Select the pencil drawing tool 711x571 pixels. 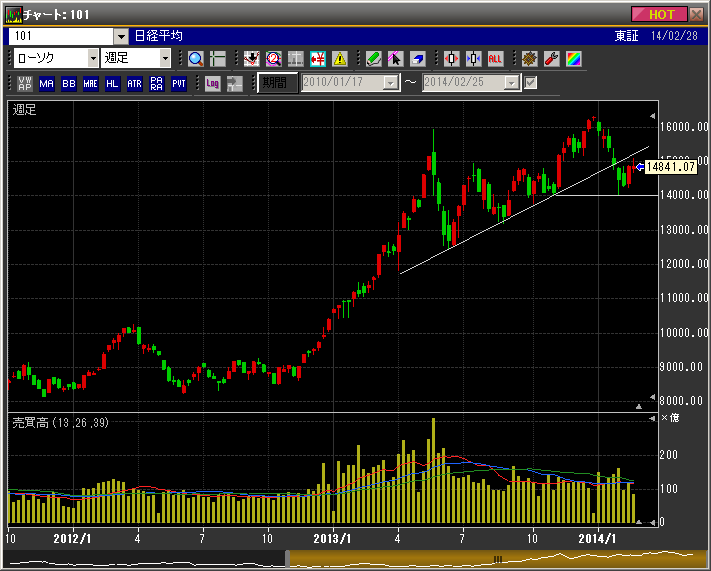point(374,58)
